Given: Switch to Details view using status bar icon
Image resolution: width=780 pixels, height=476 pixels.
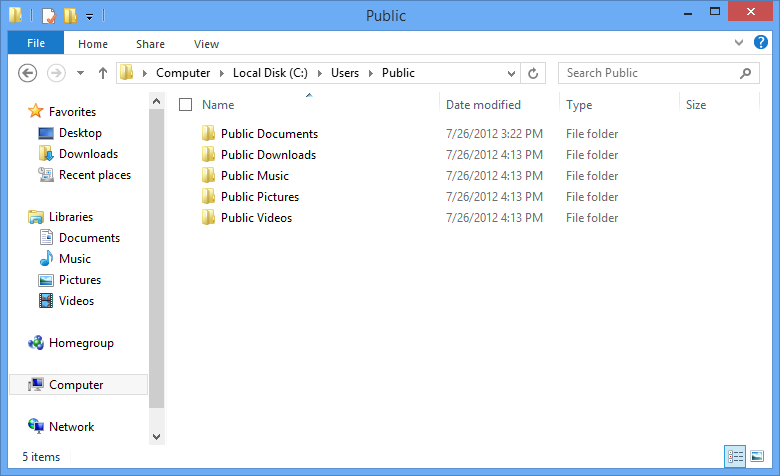Looking at the screenshot, I should (735, 456).
